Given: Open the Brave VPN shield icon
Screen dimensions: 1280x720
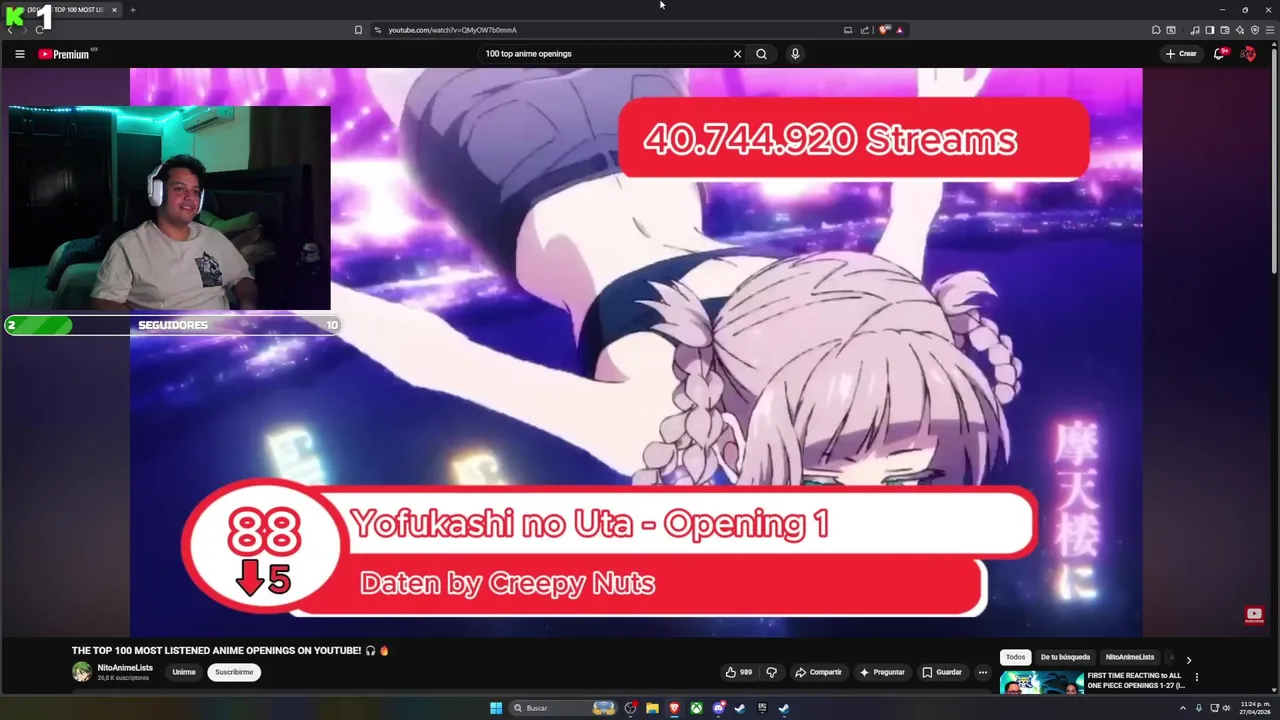Looking at the screenshot, I should [x=1255, y=30].
